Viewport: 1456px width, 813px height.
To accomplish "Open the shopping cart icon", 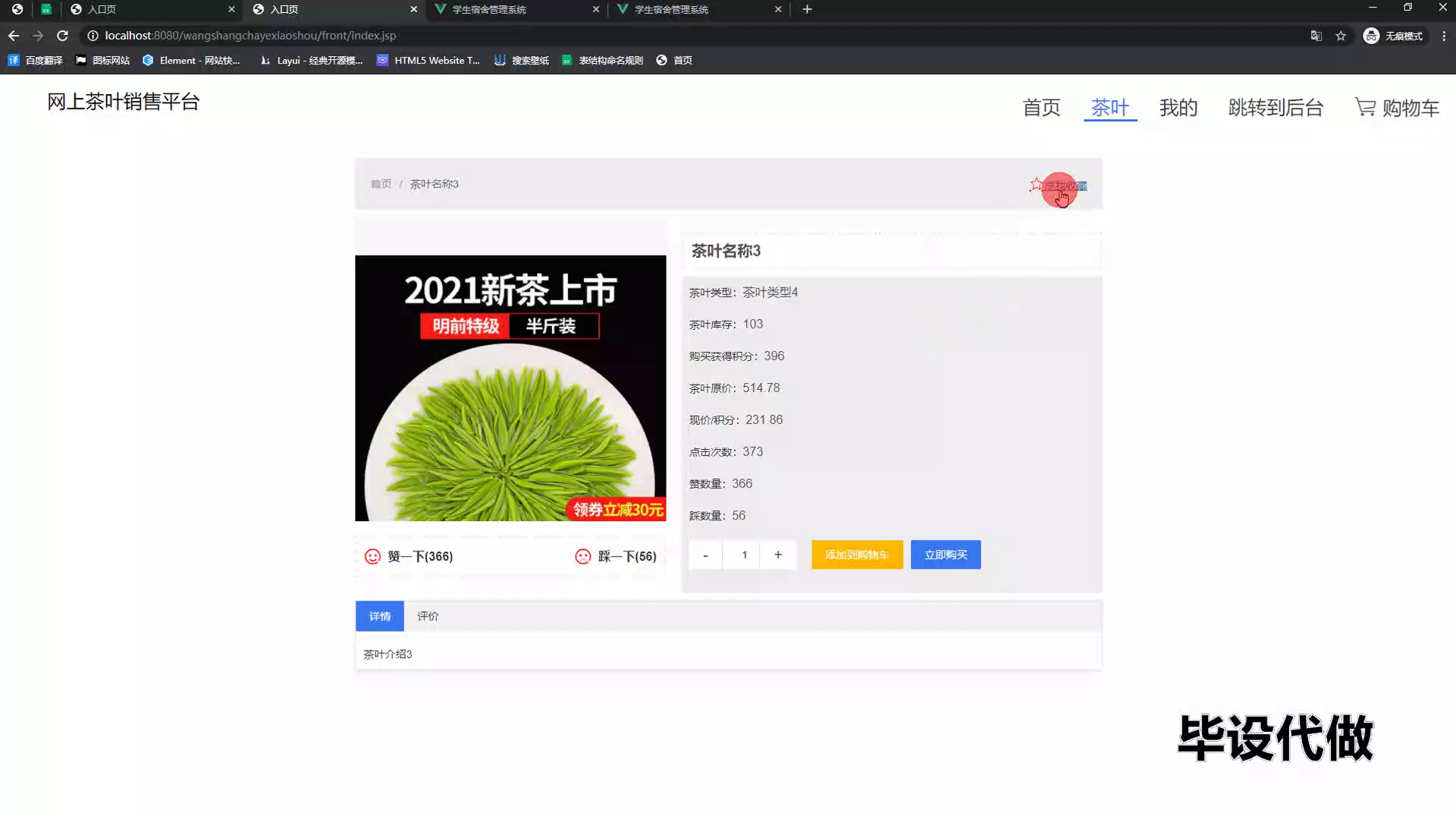I will tap(1365, 107).
